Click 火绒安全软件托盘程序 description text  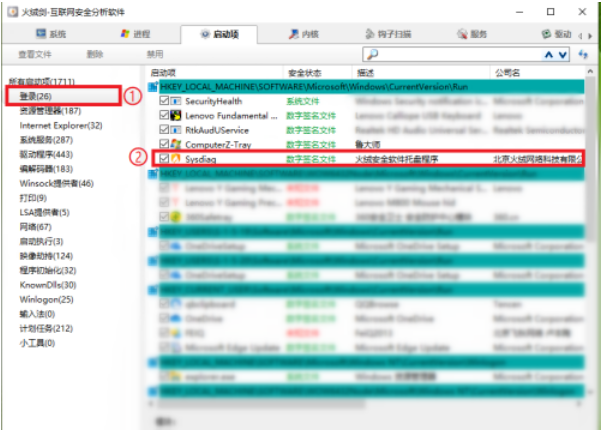click(x=396, y=159)
